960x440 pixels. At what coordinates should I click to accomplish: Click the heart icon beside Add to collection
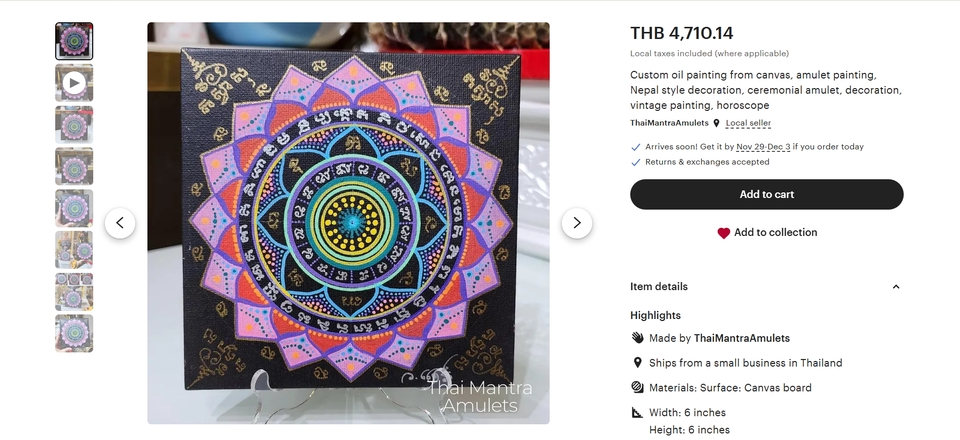click(724, 233)
